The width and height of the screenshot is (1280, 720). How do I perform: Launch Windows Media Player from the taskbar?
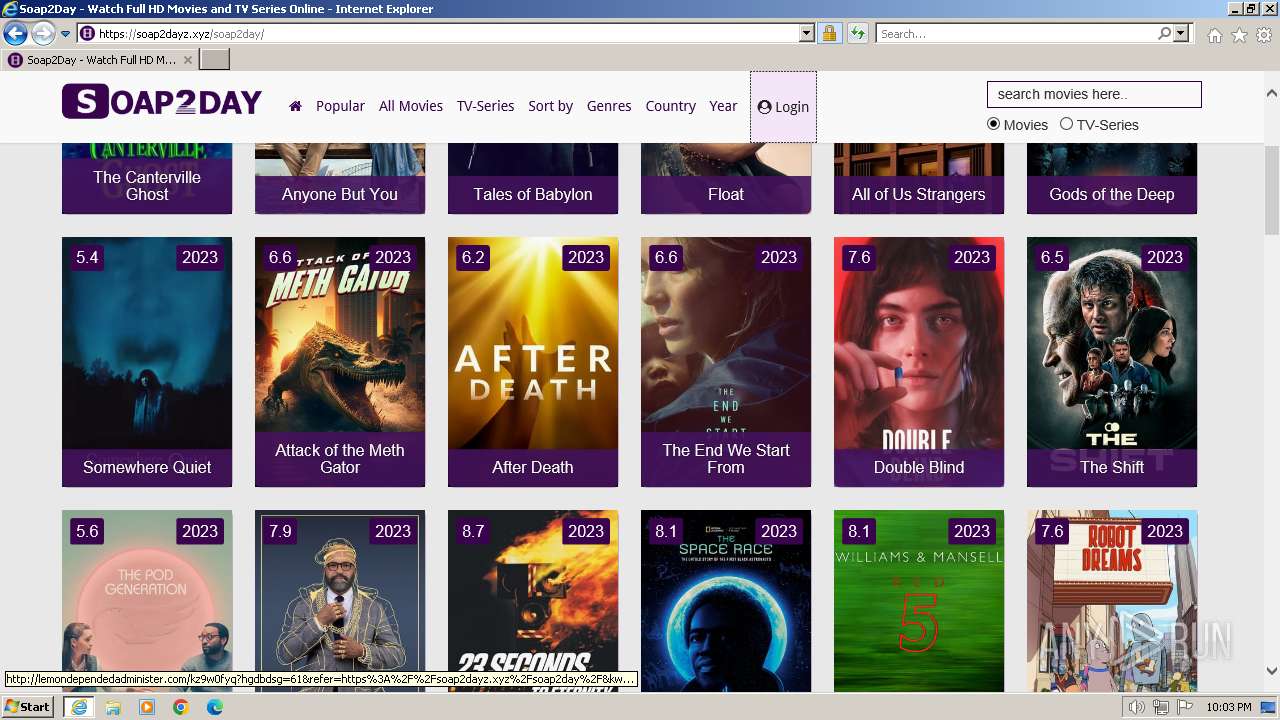tap(147, 707)
